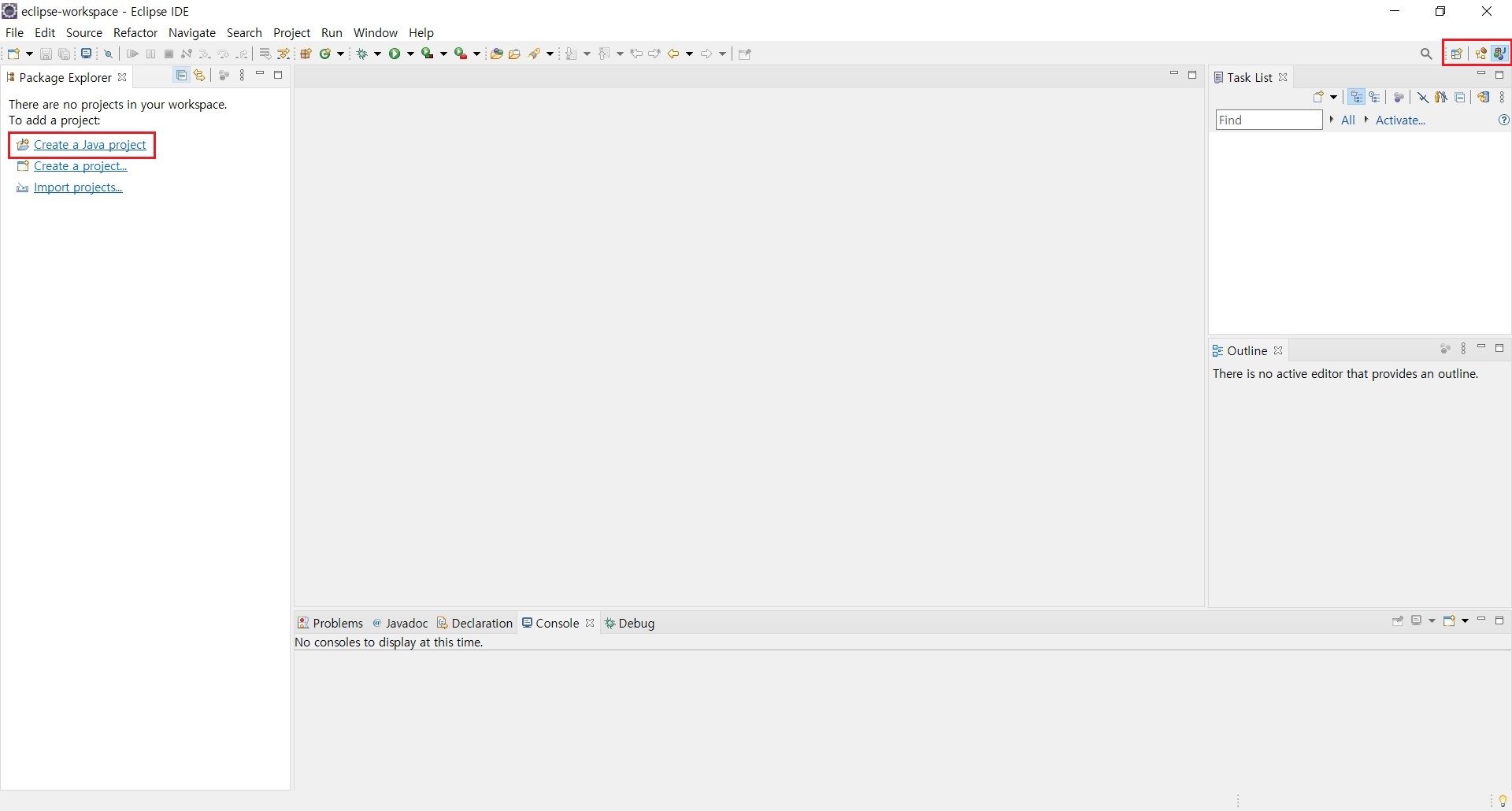Click Synchronize Changed in Task List
This screenshot has width=1512, height=811.
point(1484,97)
